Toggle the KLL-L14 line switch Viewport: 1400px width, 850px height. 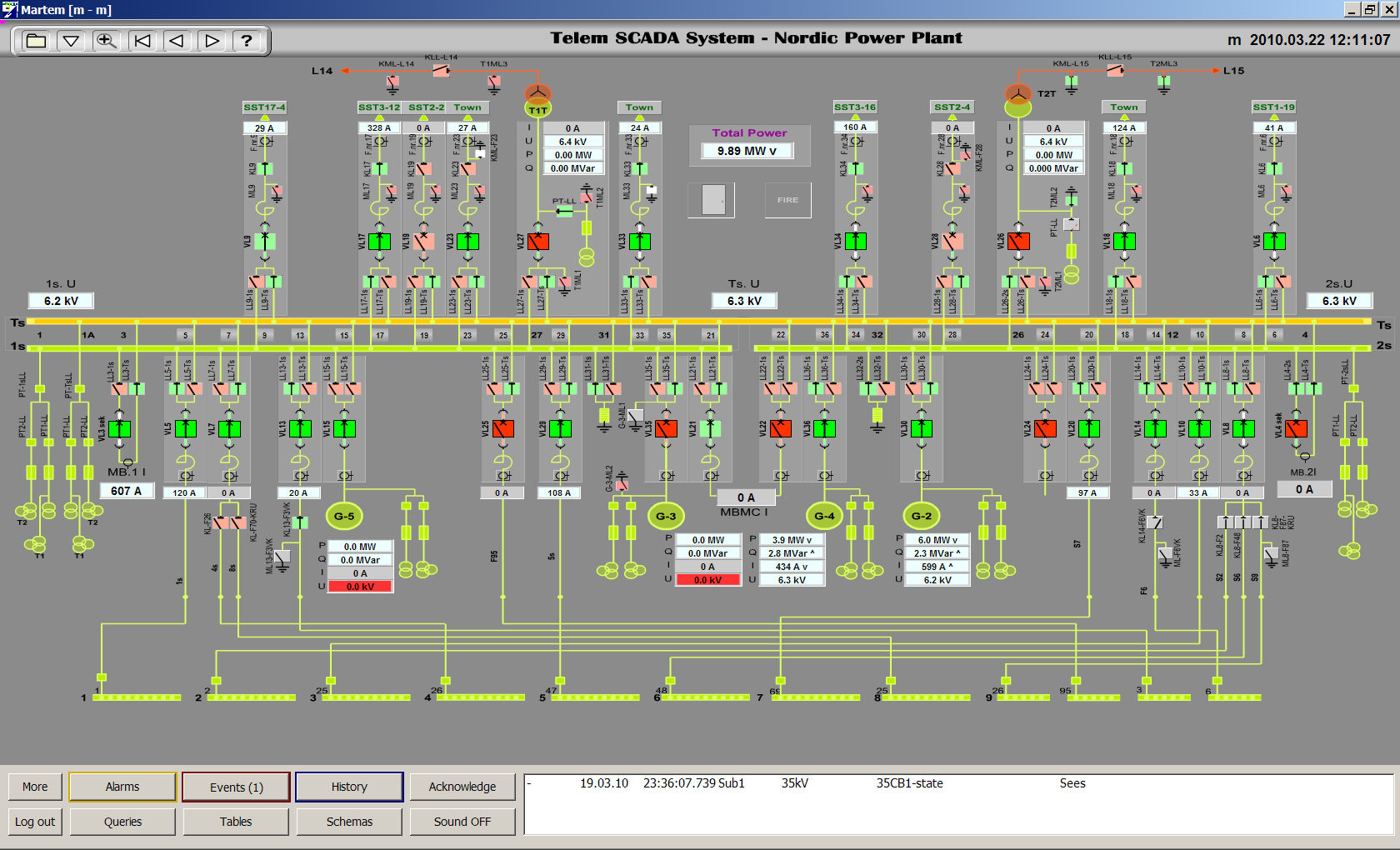tap(441, 71)
